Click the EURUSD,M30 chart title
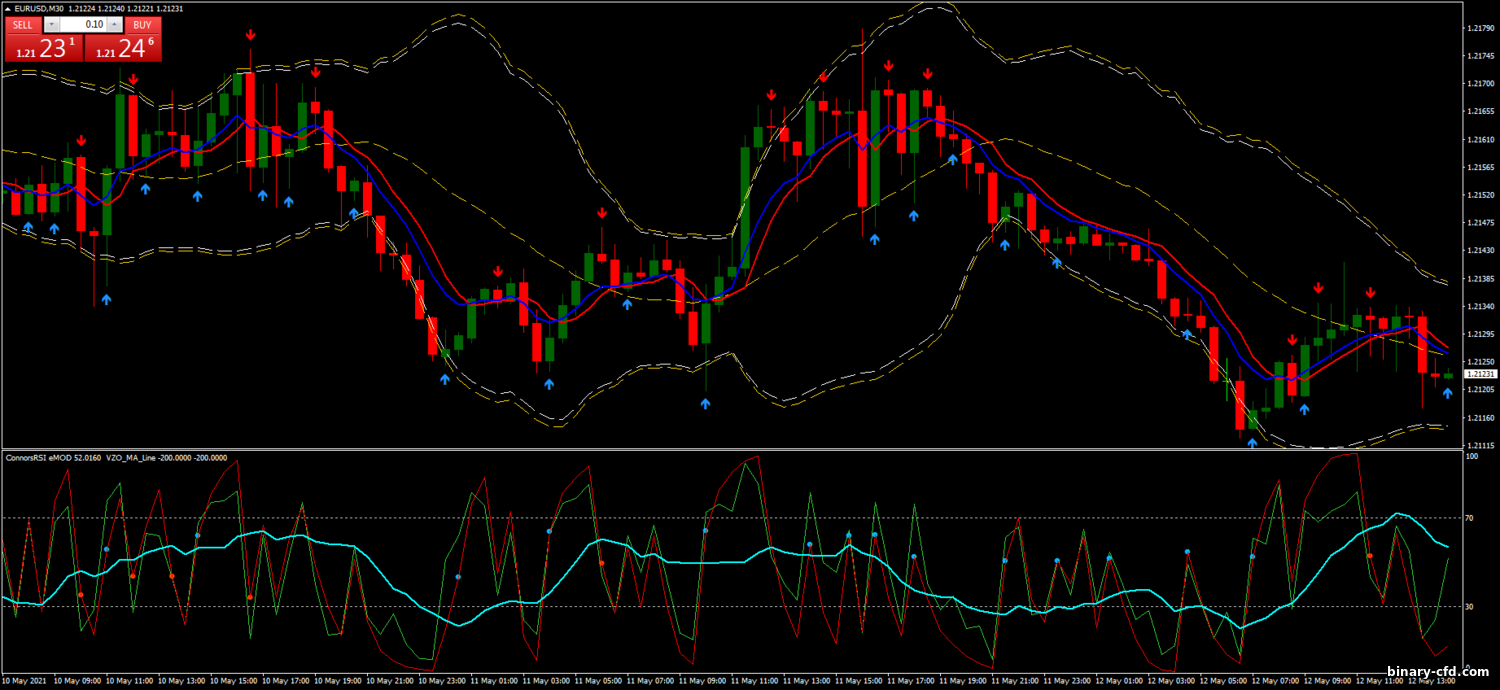 click(39, 9)
